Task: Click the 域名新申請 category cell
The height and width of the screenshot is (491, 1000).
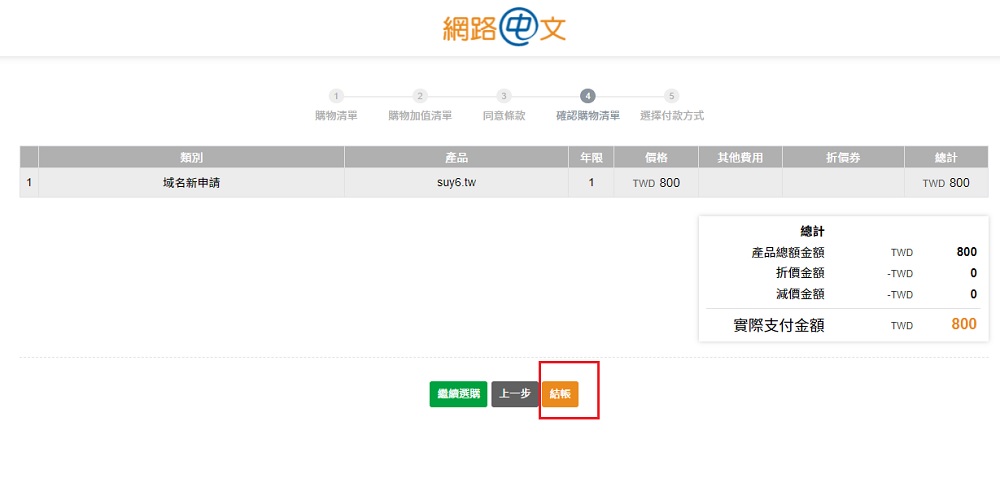Action: pos(191,183)
